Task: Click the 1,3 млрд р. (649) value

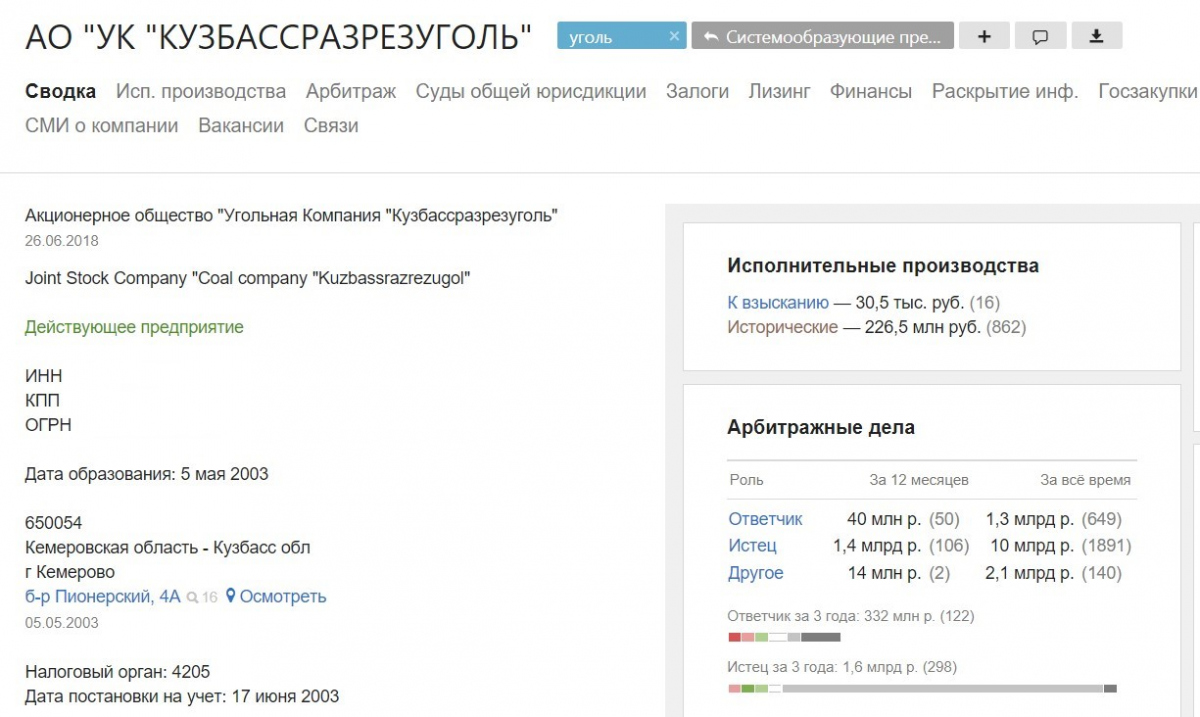Action: click(x=1054, y=519)
